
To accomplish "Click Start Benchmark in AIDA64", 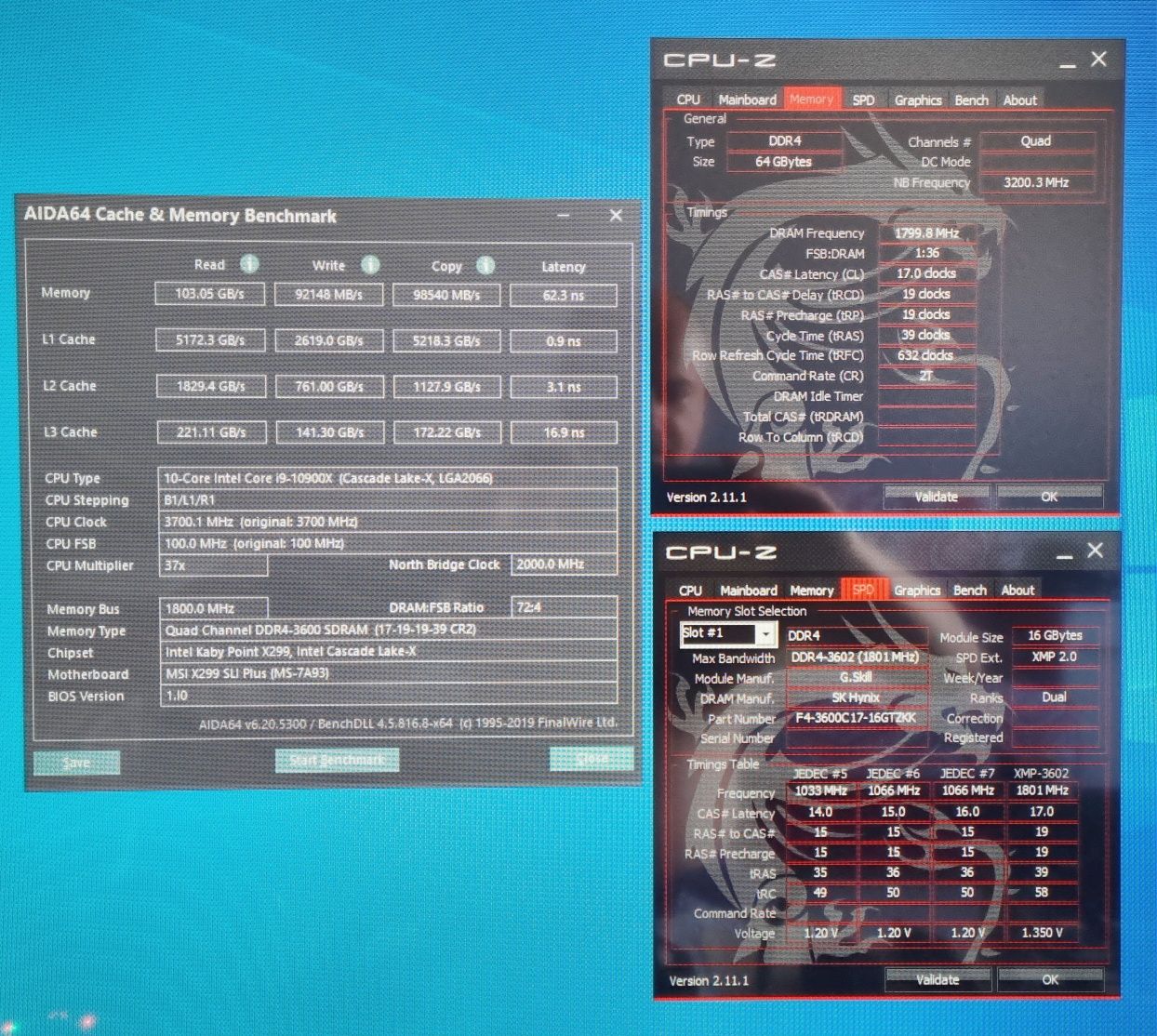I will tap(337, 760).
